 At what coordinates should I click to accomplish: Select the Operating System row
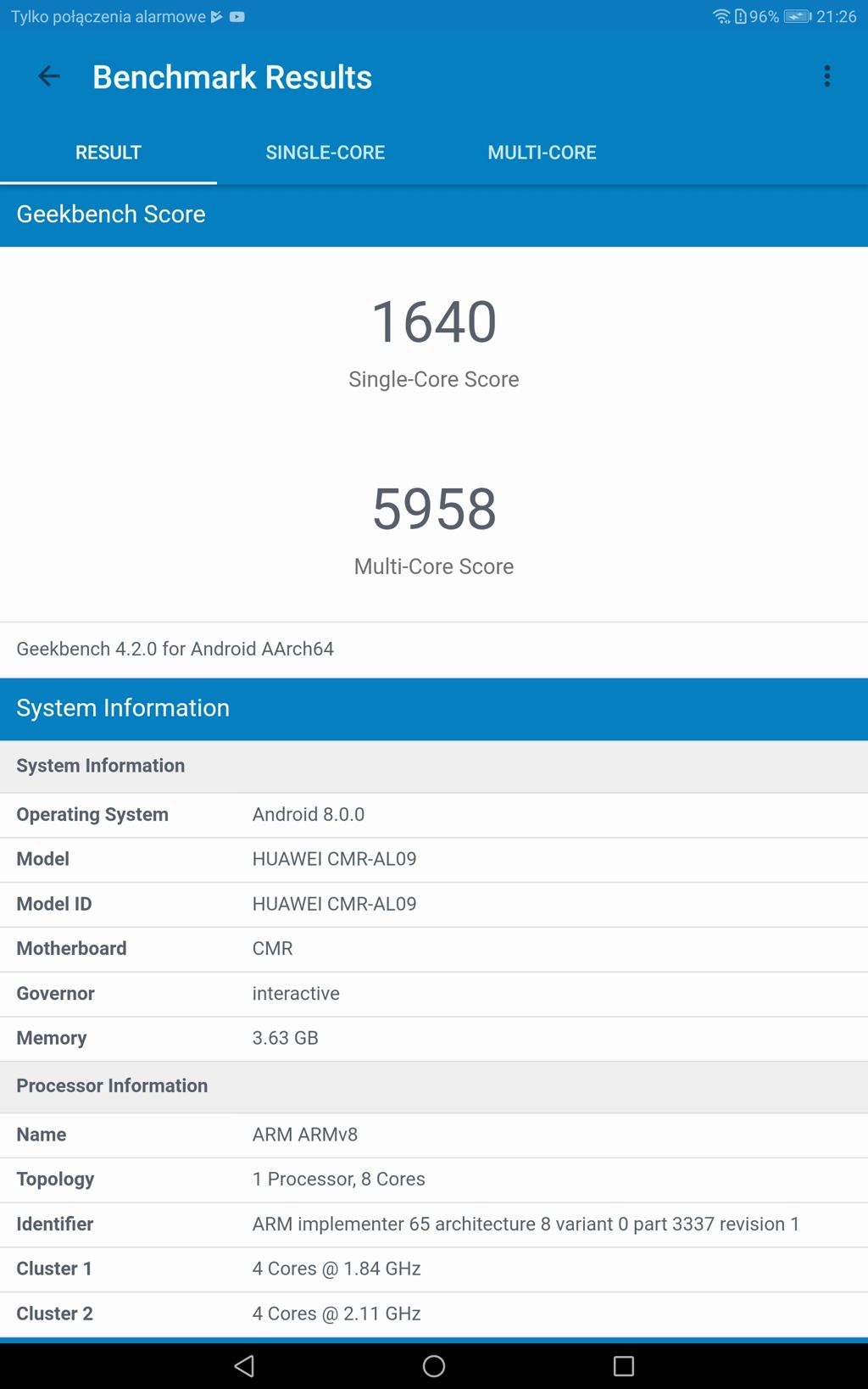[434, 815]
